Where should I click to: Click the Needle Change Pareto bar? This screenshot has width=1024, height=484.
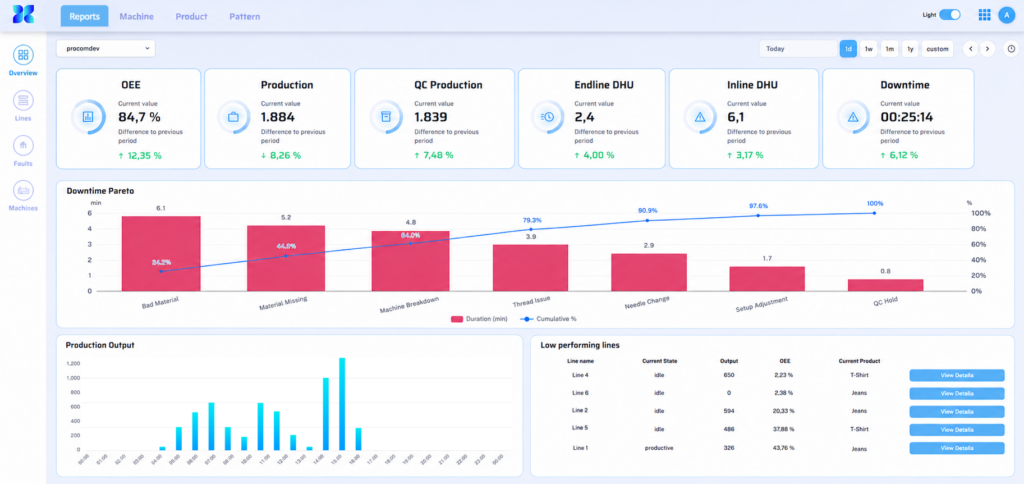click(x=648, y=272)
